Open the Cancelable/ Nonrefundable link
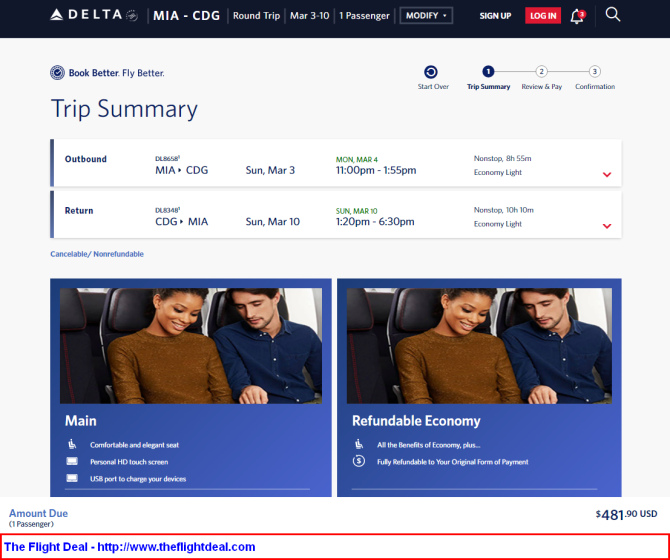The image size is (670, 560). click(x=97, y=254)
